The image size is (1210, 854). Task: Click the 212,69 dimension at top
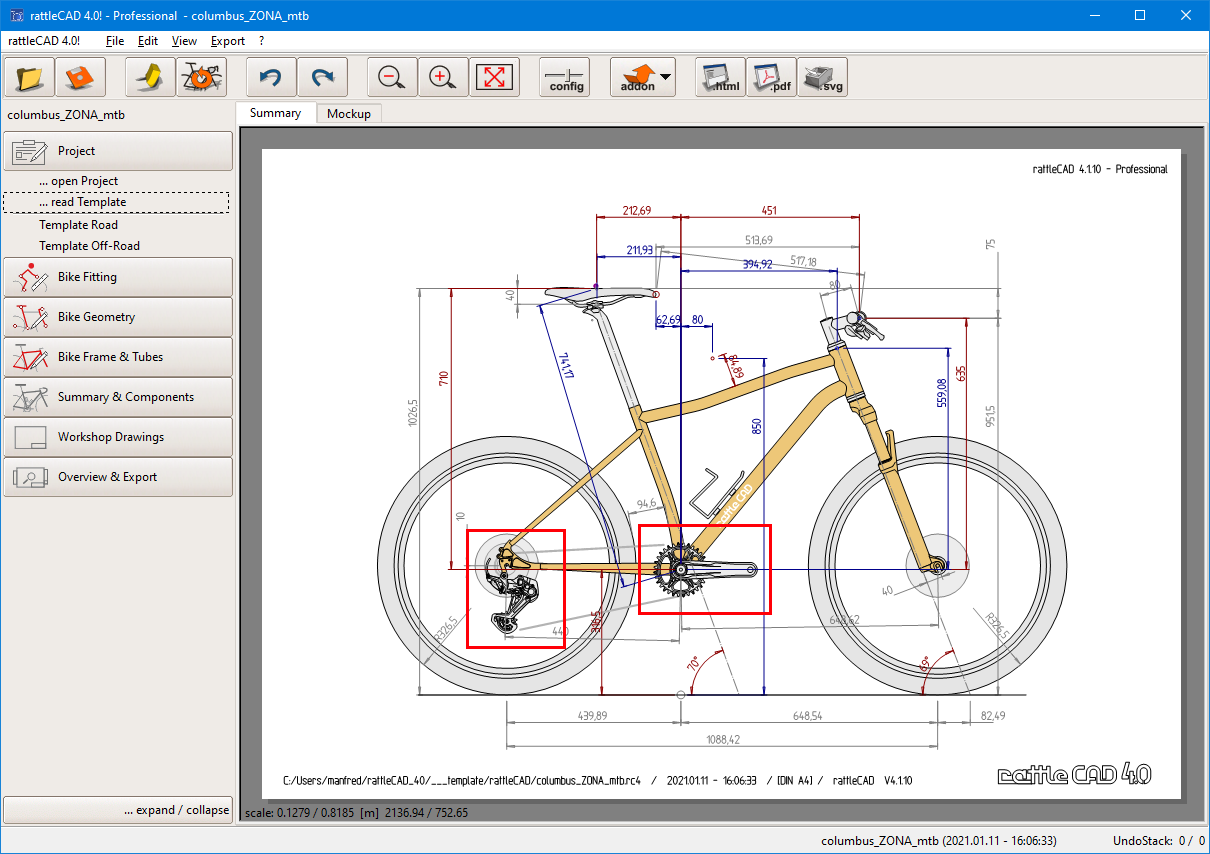[637, 210]
